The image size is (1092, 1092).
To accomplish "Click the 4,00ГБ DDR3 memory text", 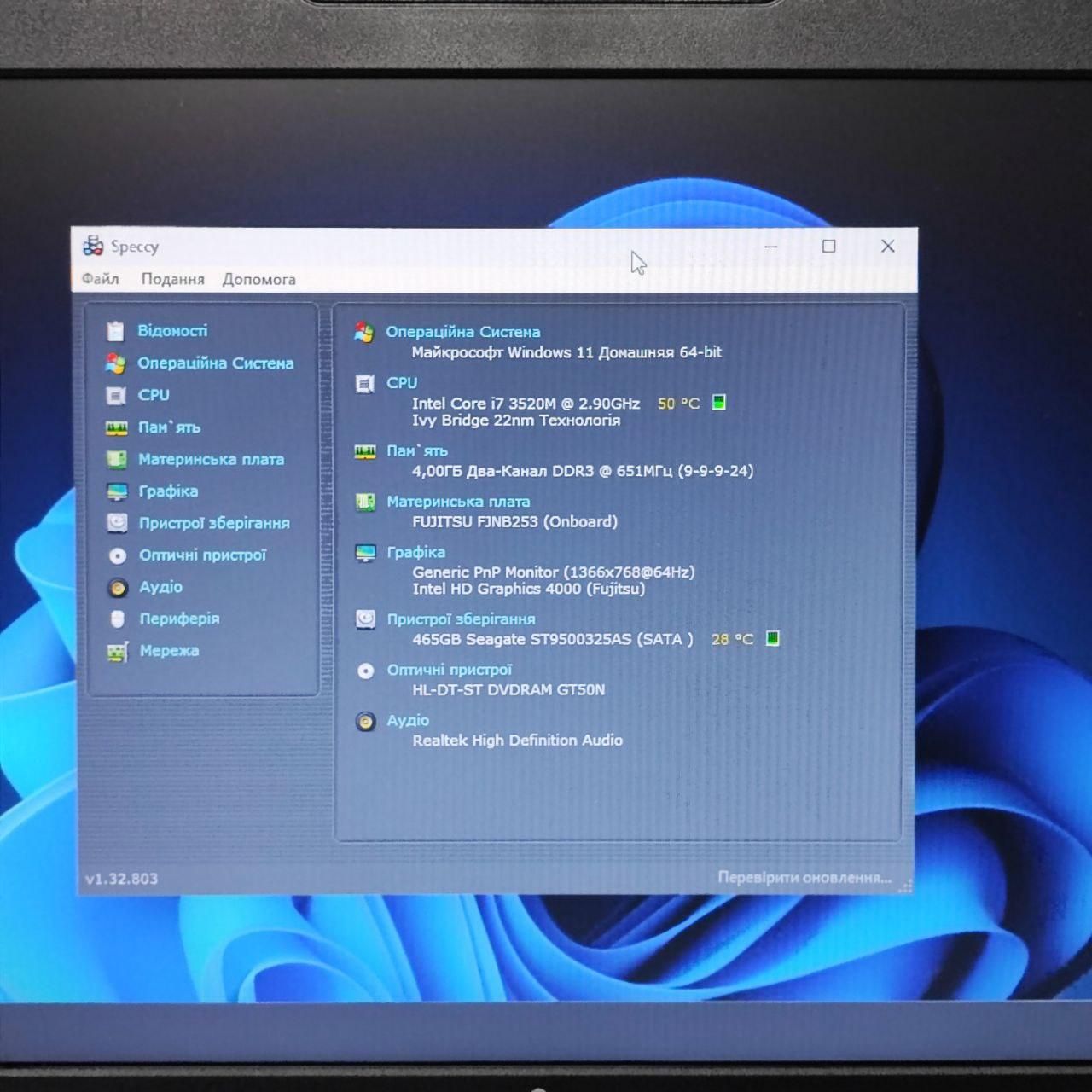I will click(x=583, y=471).
